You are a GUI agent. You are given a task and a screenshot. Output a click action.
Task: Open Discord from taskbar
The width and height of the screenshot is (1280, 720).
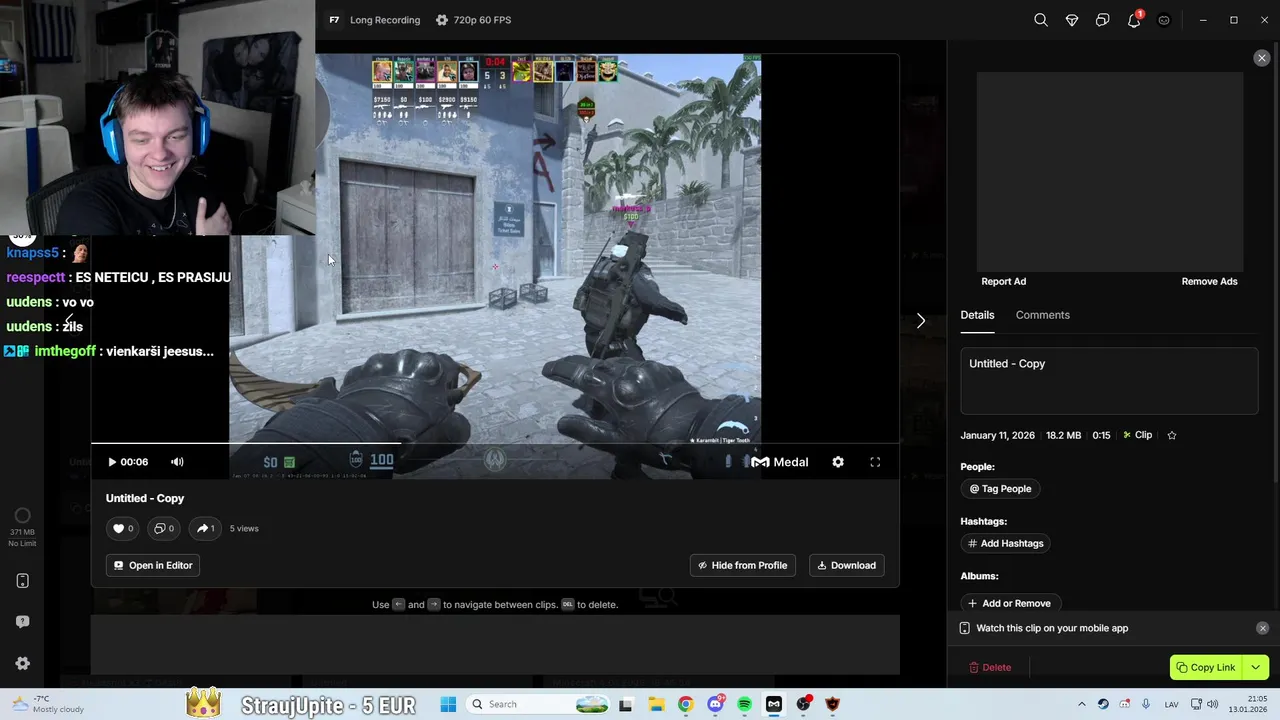coord(715,704)
